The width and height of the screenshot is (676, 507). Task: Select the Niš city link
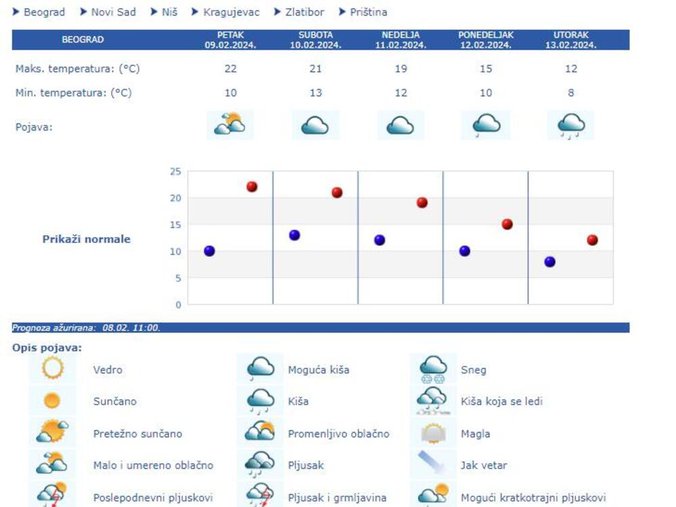[175, 12]
